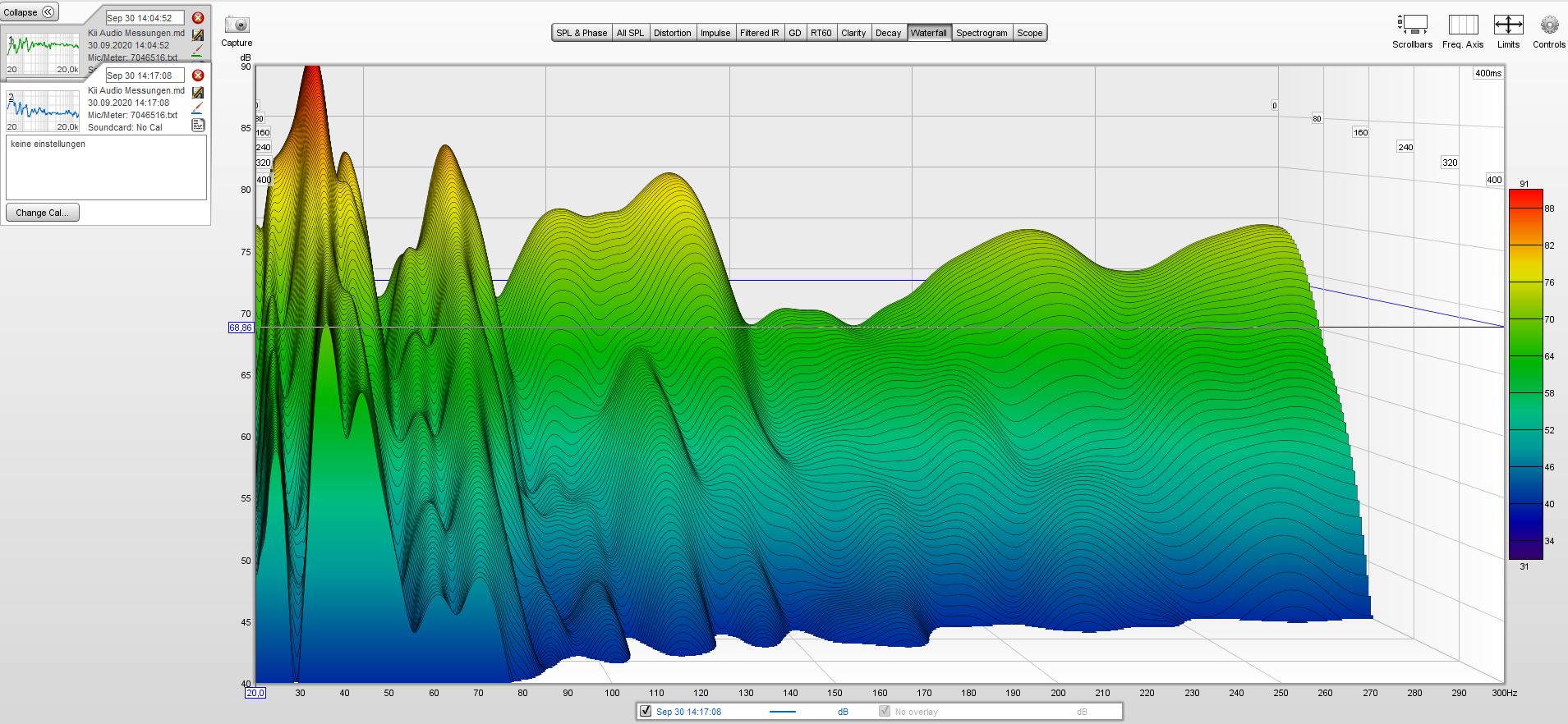Switch to the All SPL graph
The height and width of the screenshot is (724, 1568).
[x=631, y=33]
